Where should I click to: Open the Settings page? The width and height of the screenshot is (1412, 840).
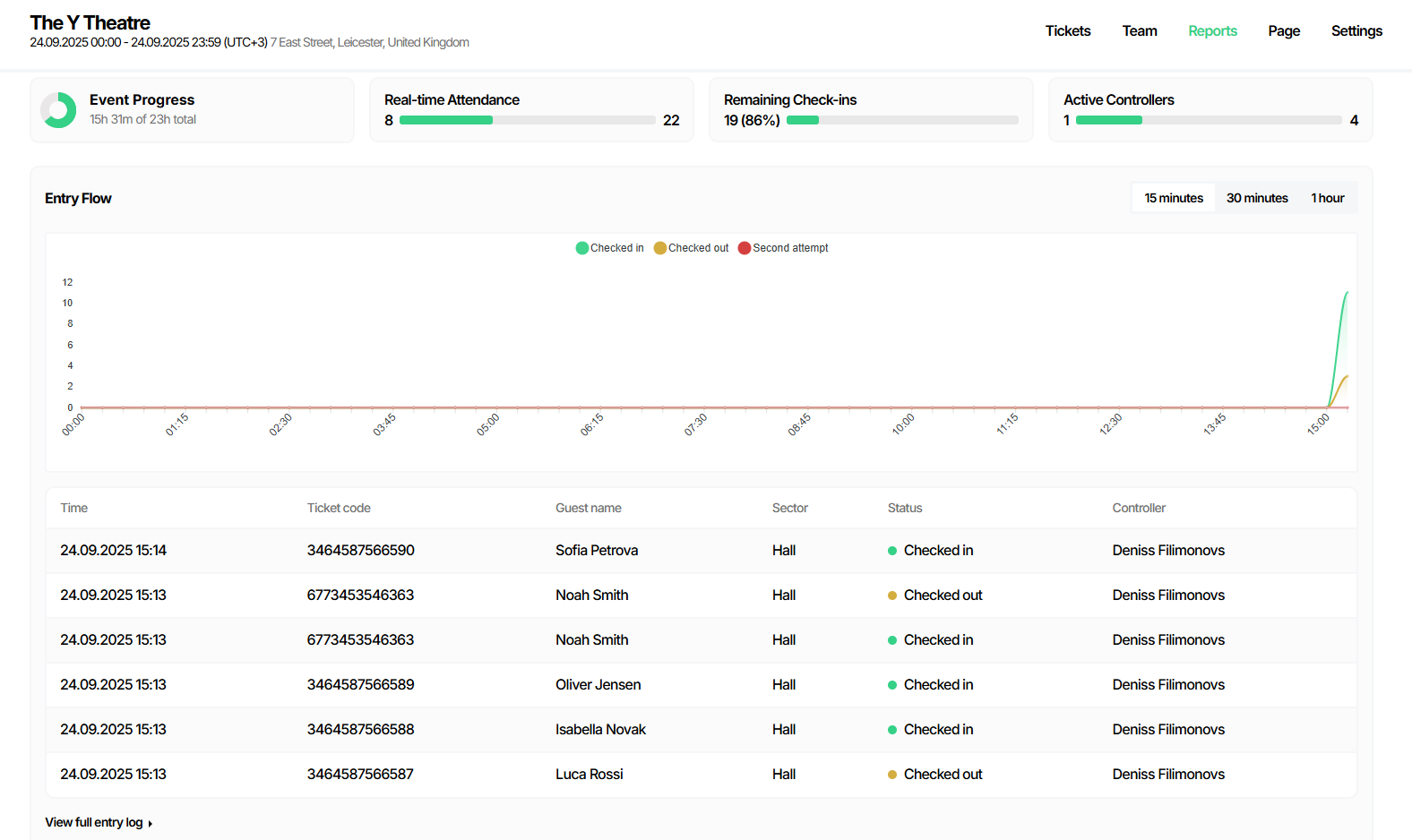tap(1356, 31)
